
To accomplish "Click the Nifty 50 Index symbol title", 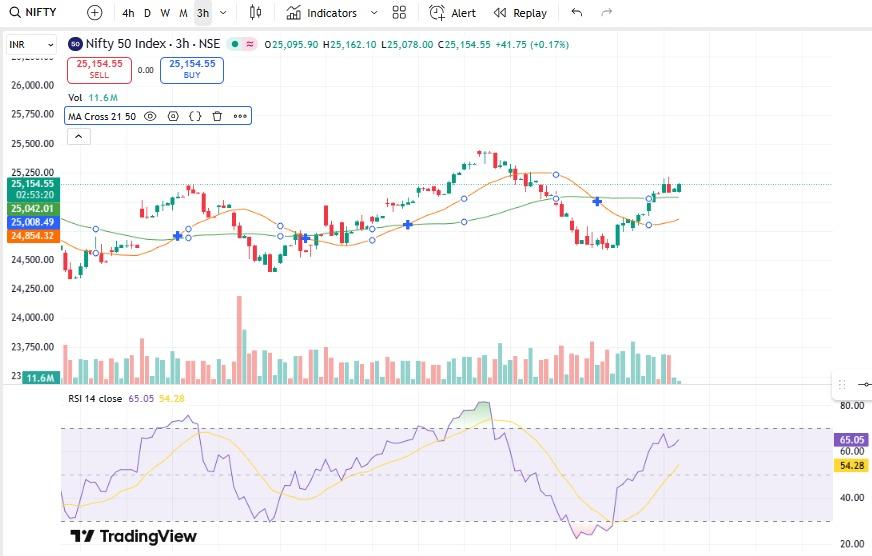I will tap(152, 44).
